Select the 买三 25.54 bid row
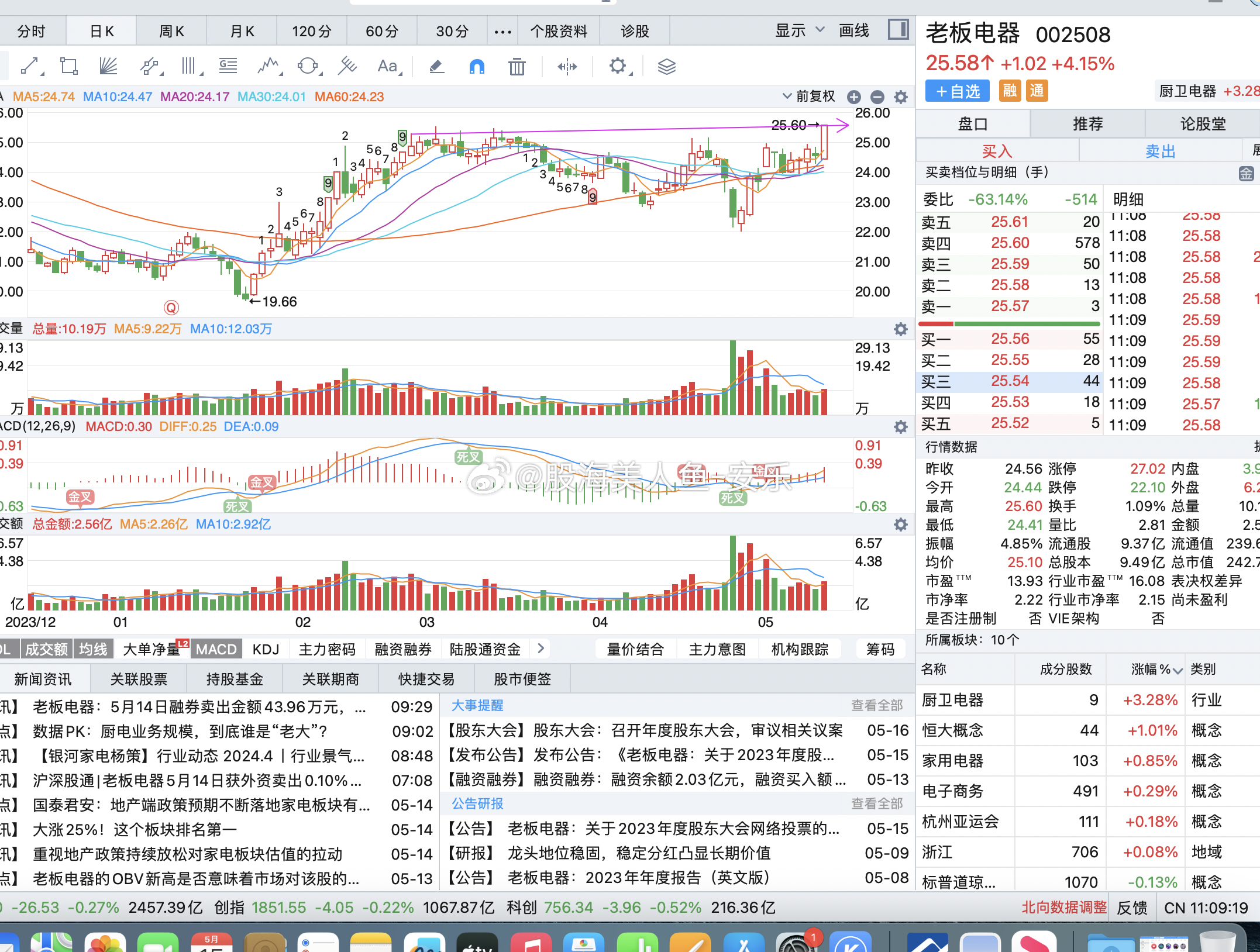1260x952 pixels. [x=1010, y=381]
